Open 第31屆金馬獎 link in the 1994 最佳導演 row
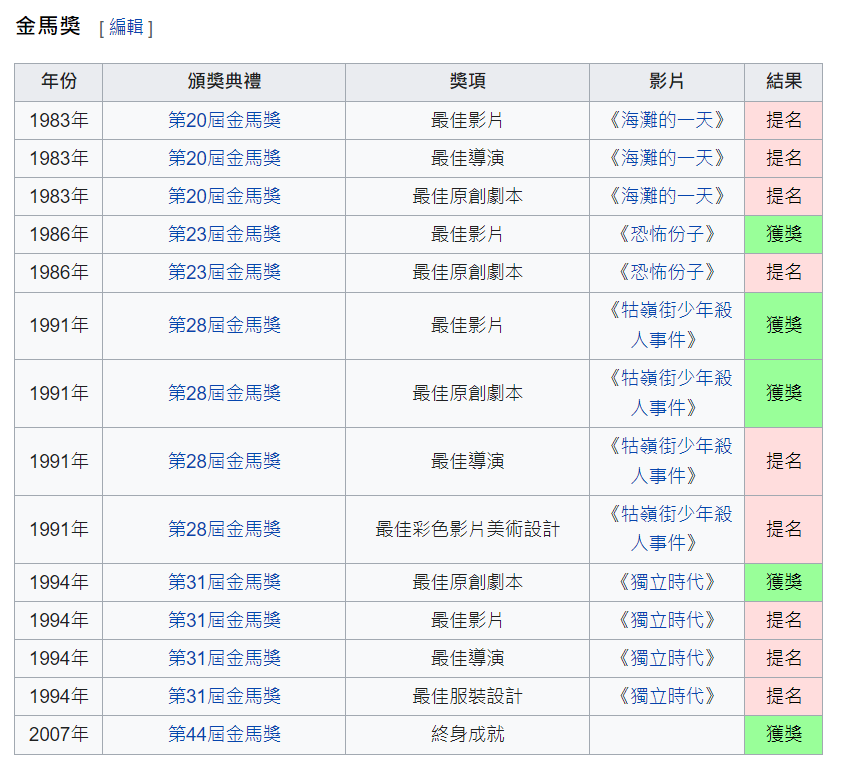The height and width of the screenshot is (773, 851). pyautogui.click(x=224, y=658)
